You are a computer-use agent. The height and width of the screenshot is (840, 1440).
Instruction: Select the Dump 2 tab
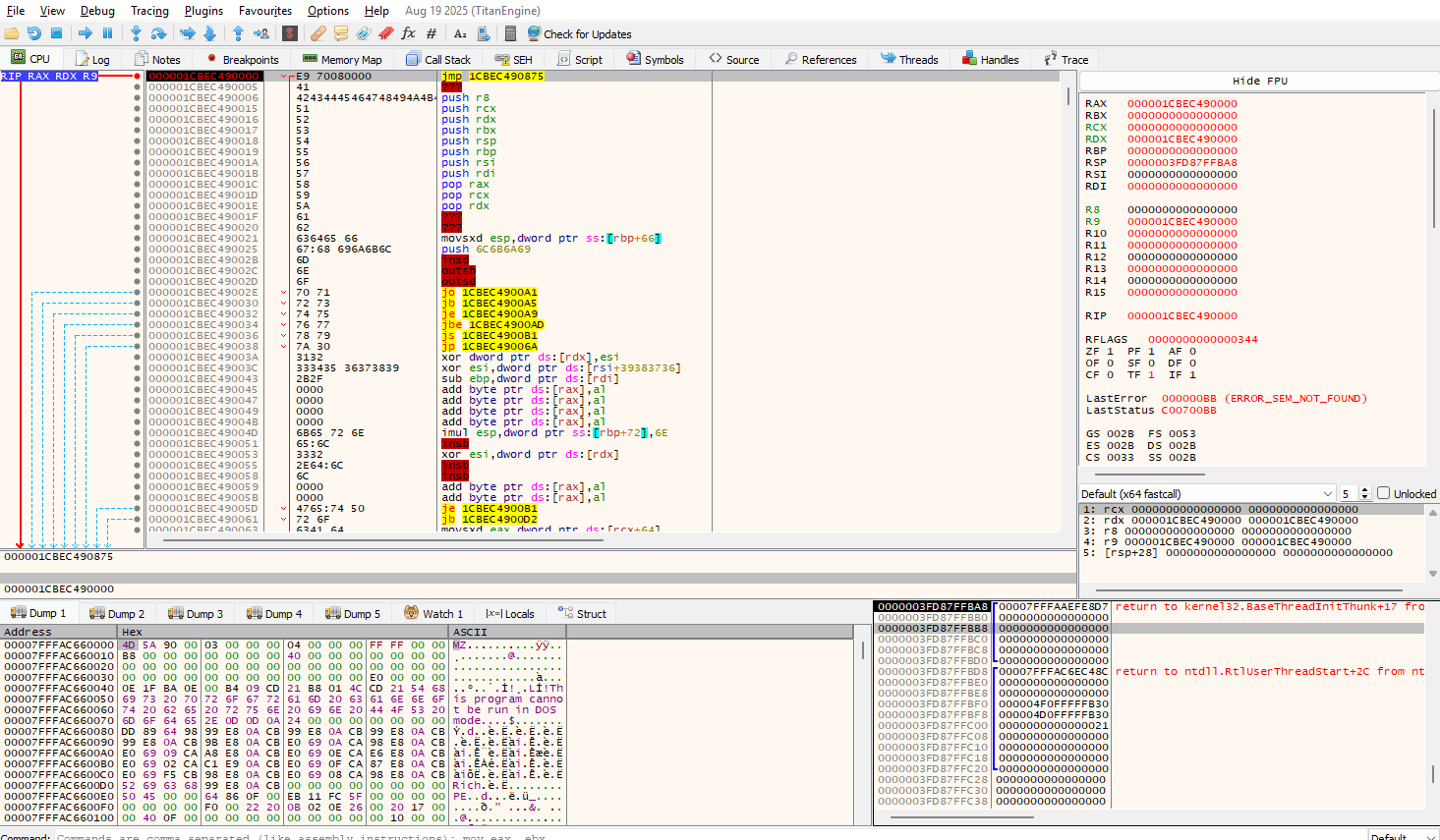(117, 613)
